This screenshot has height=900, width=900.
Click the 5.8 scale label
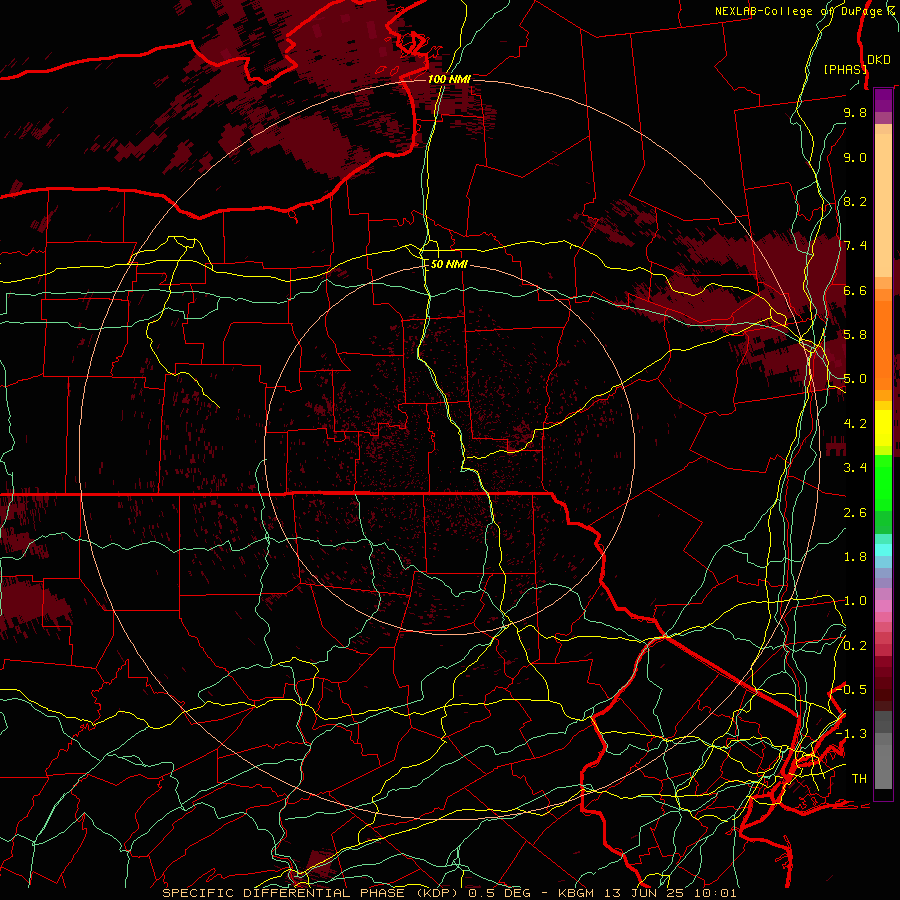(855, 335)
